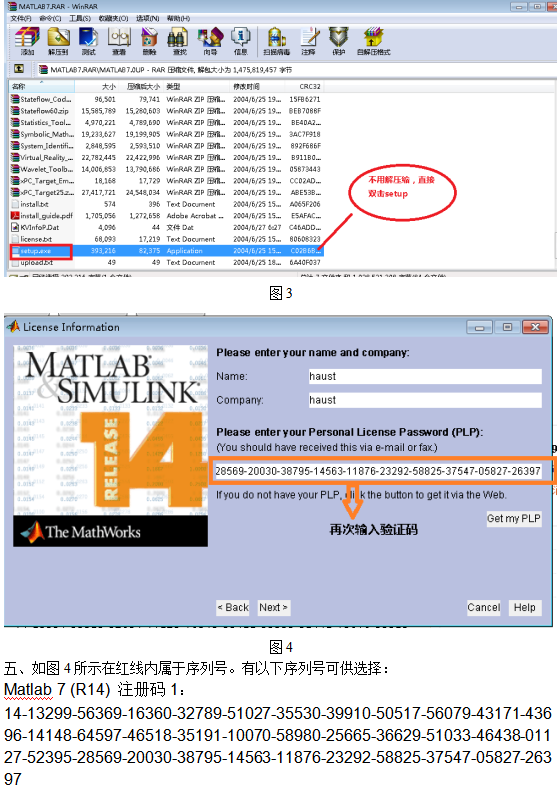The height and width of the screenshot is (790, 558).
Task: Click the Cancel button in License Information
Action: pyautogui.click(x=483, y=608)
